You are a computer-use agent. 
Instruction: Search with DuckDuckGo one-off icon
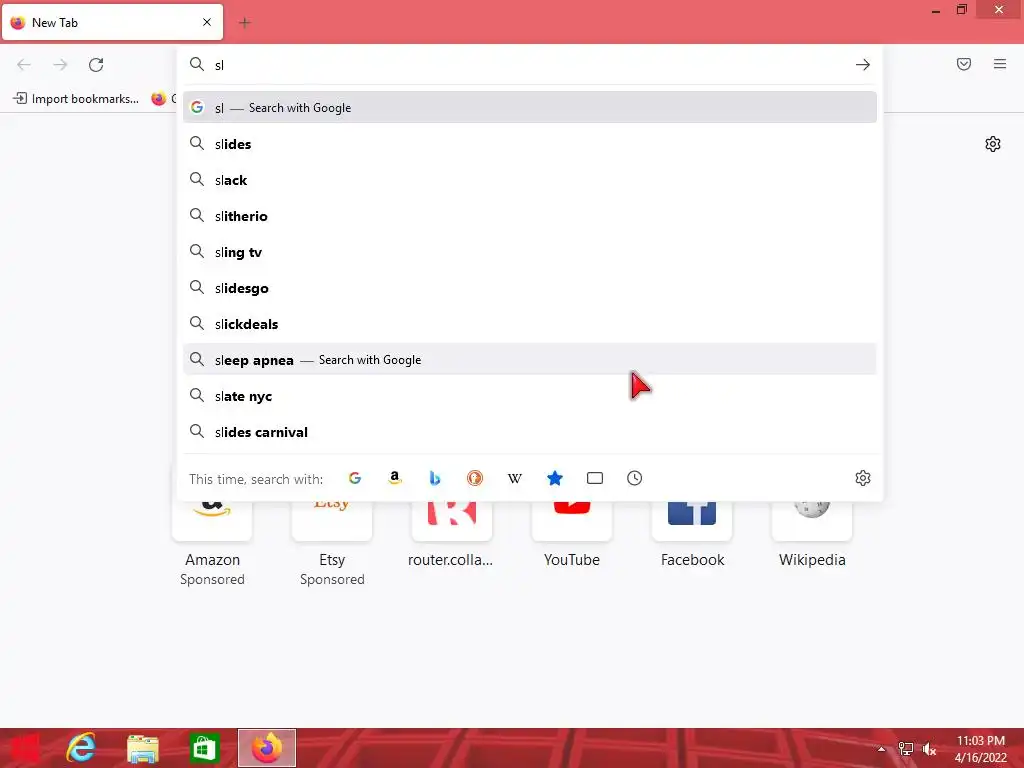coord(475,478)
